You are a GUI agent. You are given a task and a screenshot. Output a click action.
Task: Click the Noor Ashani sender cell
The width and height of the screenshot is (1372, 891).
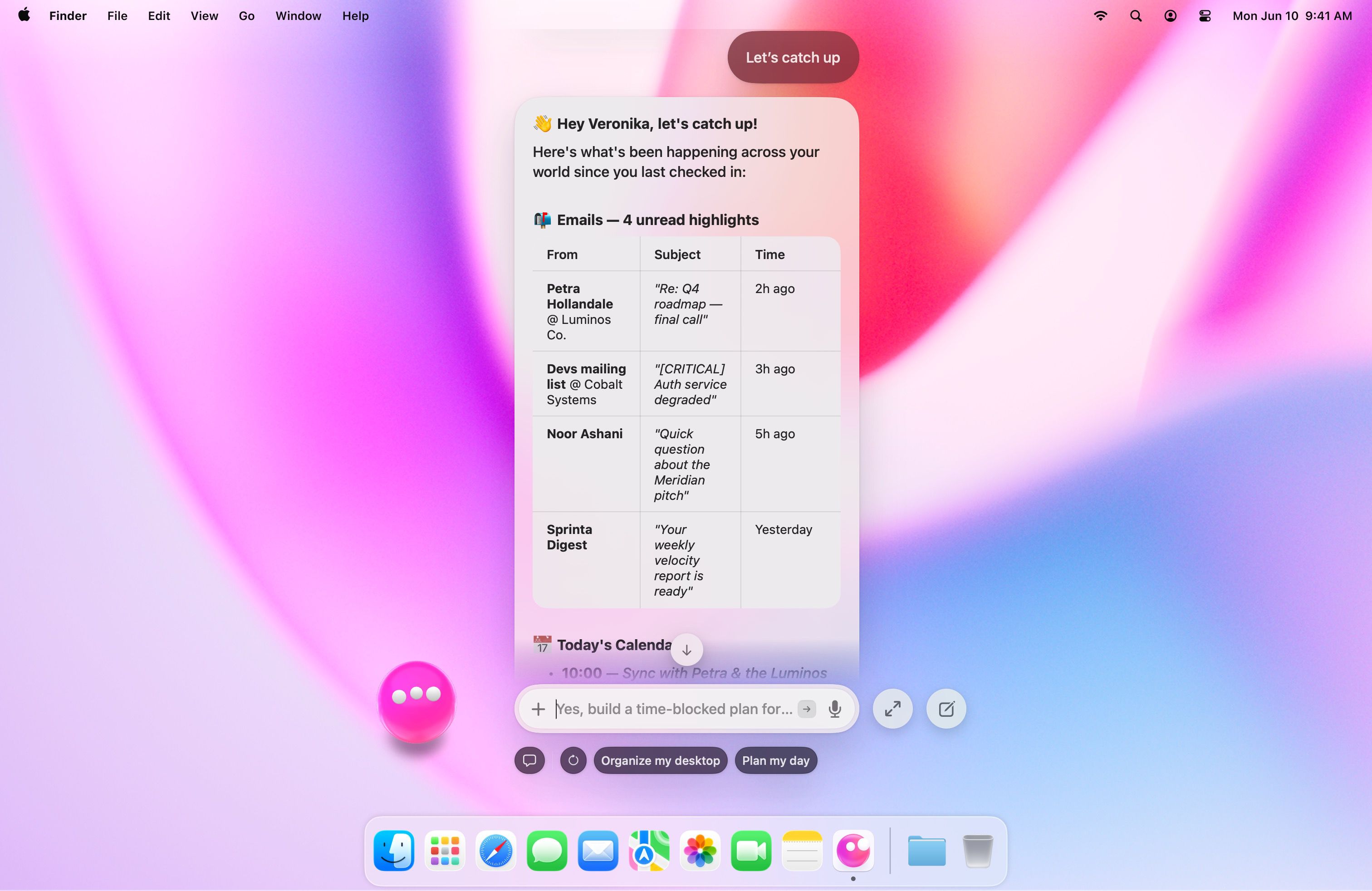(x=586, y=464)
